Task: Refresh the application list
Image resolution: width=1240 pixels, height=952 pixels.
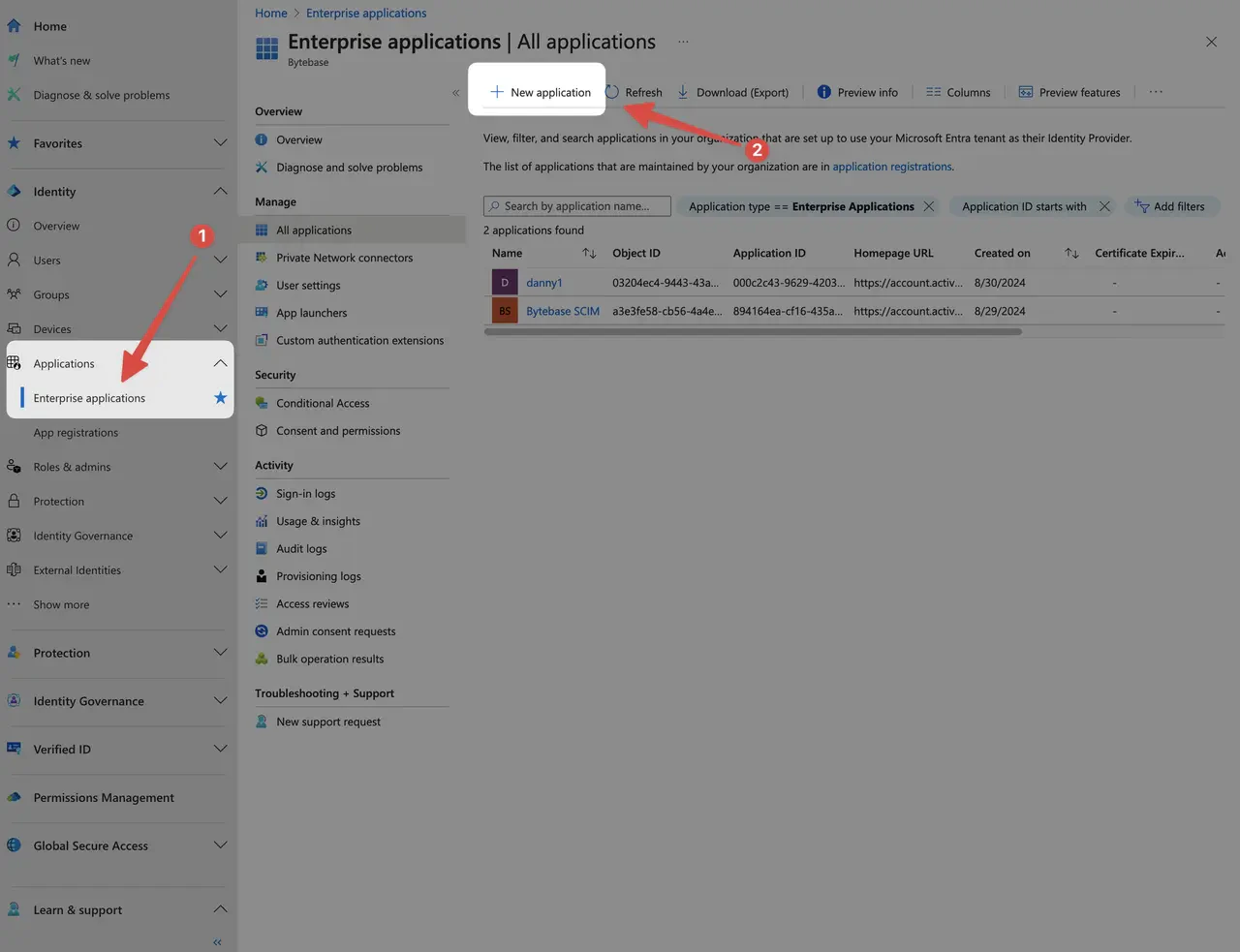Action: pyautogui.click(x=634, y=92)
